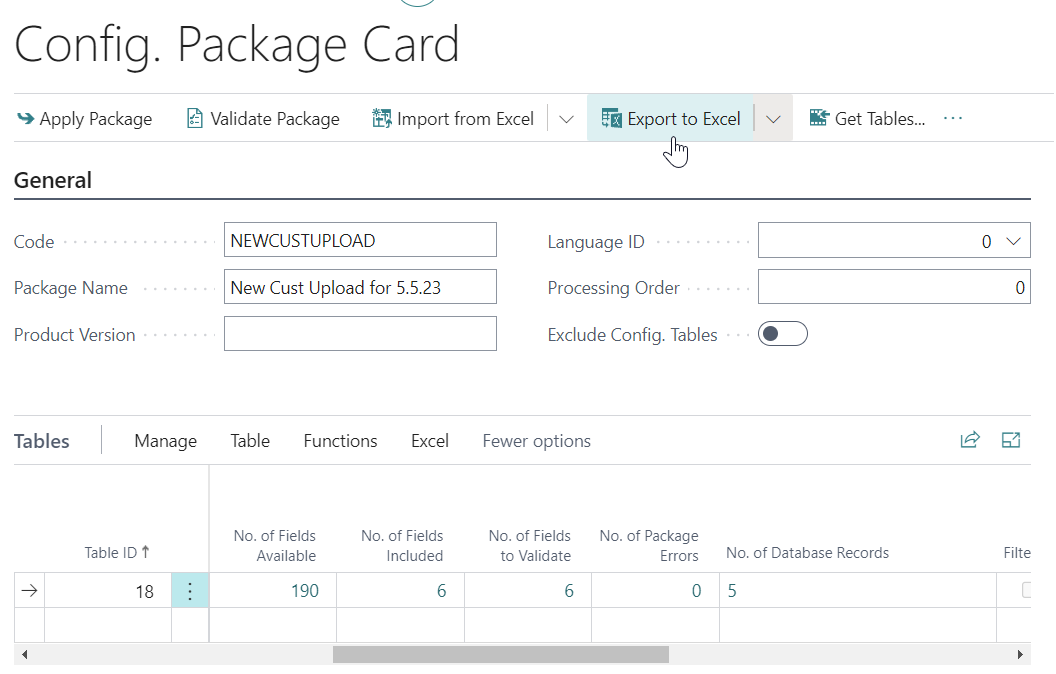Click the Validate Package checklist icon

[195, 119]
